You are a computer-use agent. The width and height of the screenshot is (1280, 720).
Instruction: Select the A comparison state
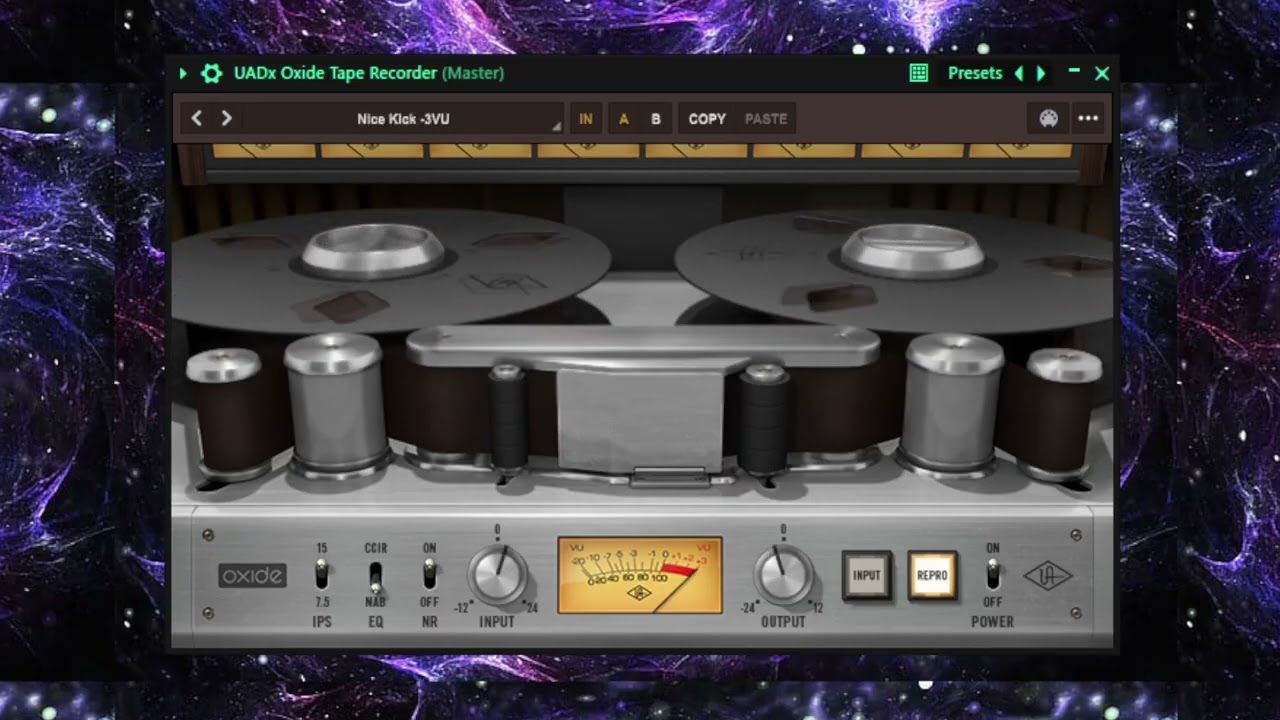tap(624, 119)
